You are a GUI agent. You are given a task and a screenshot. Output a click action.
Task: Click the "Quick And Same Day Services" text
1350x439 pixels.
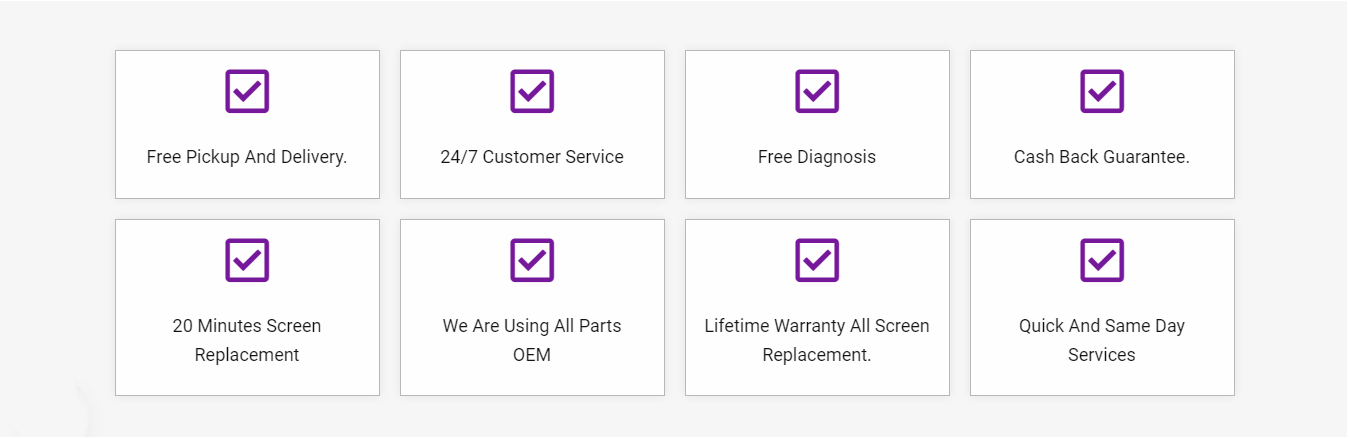tap(1102, 326)
